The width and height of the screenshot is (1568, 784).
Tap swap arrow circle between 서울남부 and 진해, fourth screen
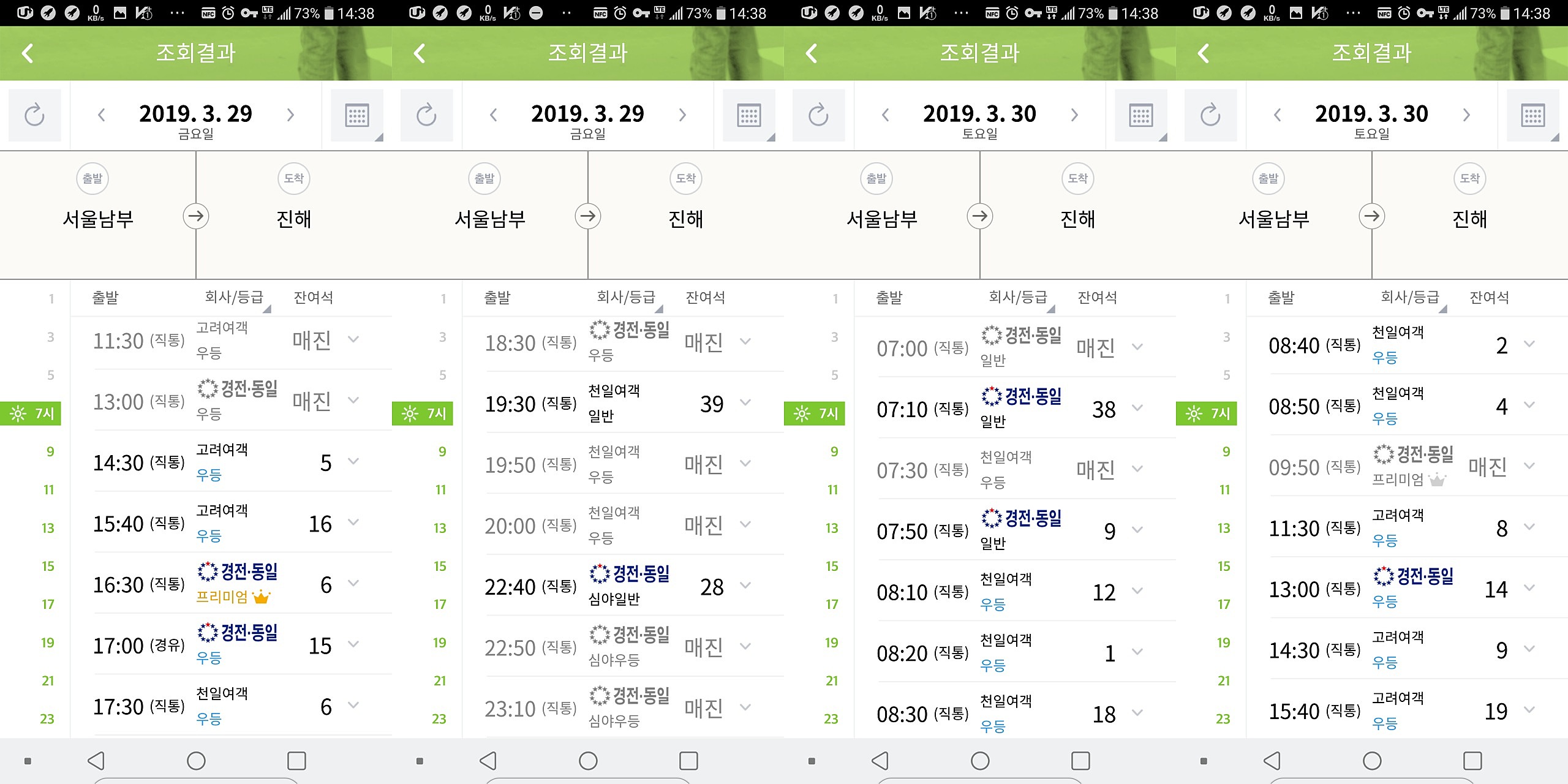(x=1371, y=216)
